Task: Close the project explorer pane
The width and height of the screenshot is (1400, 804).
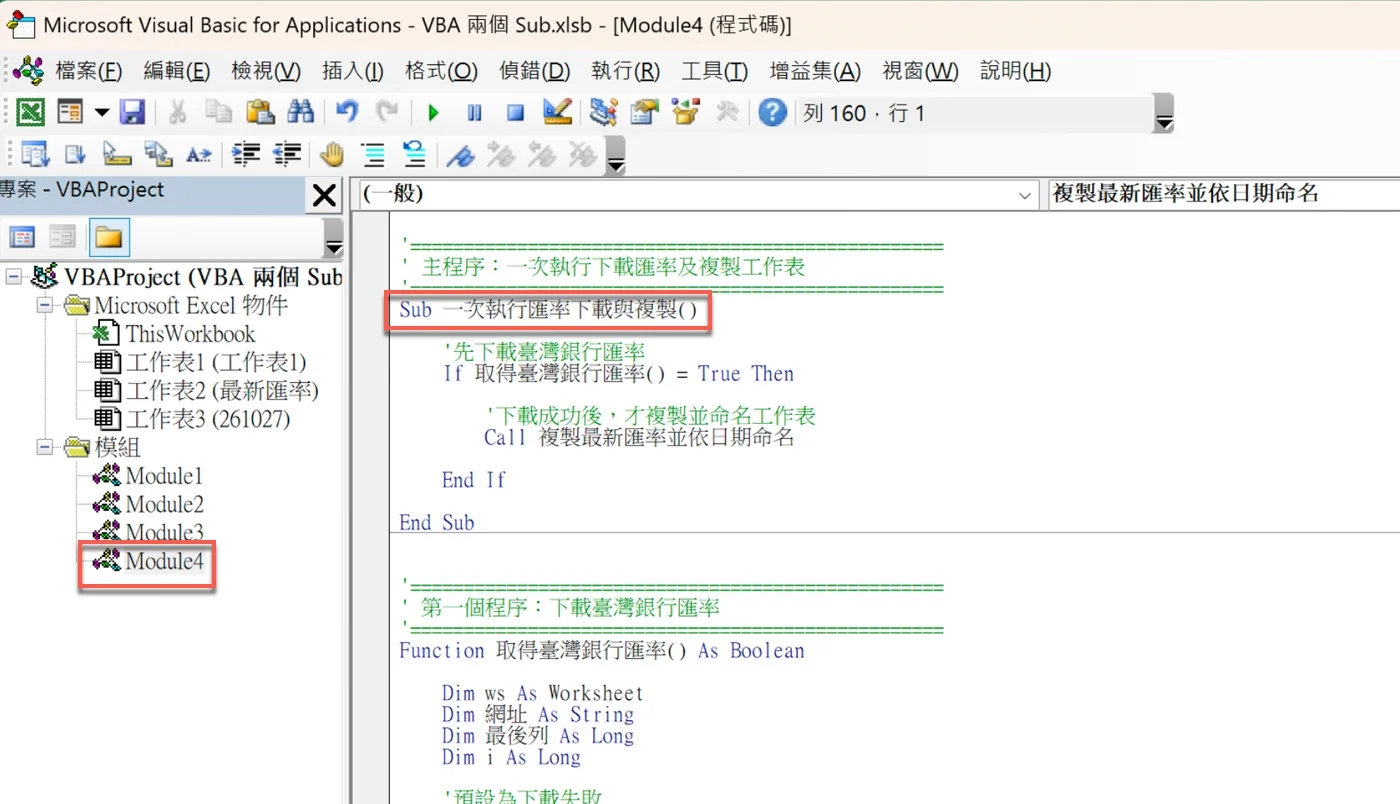Action: coord(324,195)
